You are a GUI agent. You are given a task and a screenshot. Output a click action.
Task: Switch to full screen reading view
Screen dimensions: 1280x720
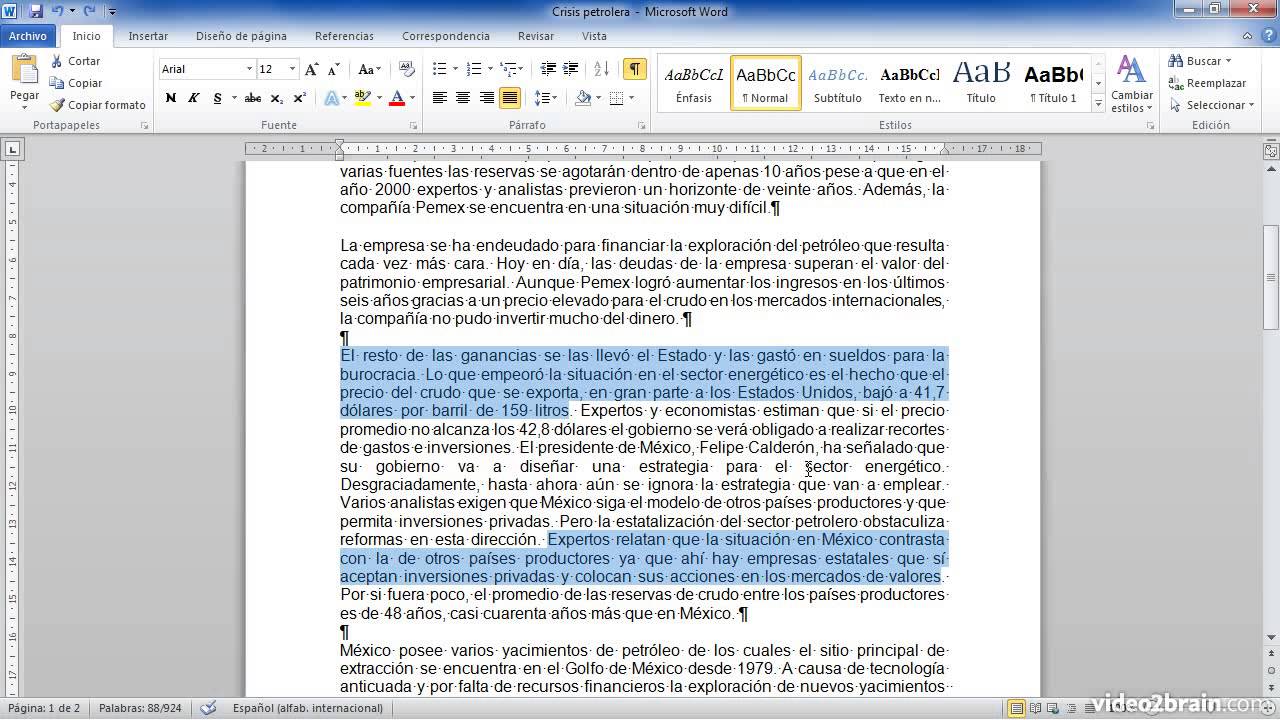point(1036,708)
